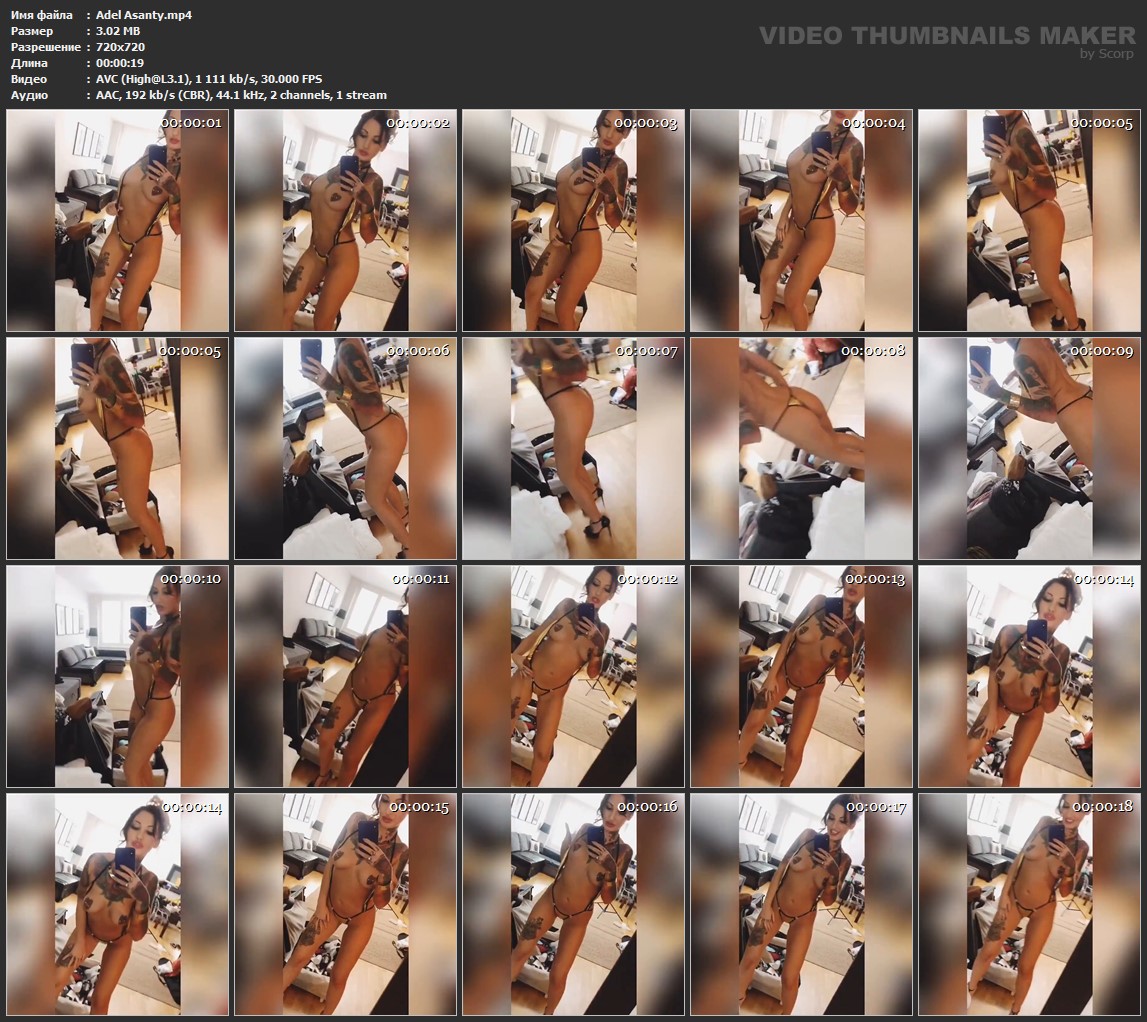Screen dimensions: 1147x1022
Task: Choose the frame stamped 00:00:06
Action: tap(345, 448)
